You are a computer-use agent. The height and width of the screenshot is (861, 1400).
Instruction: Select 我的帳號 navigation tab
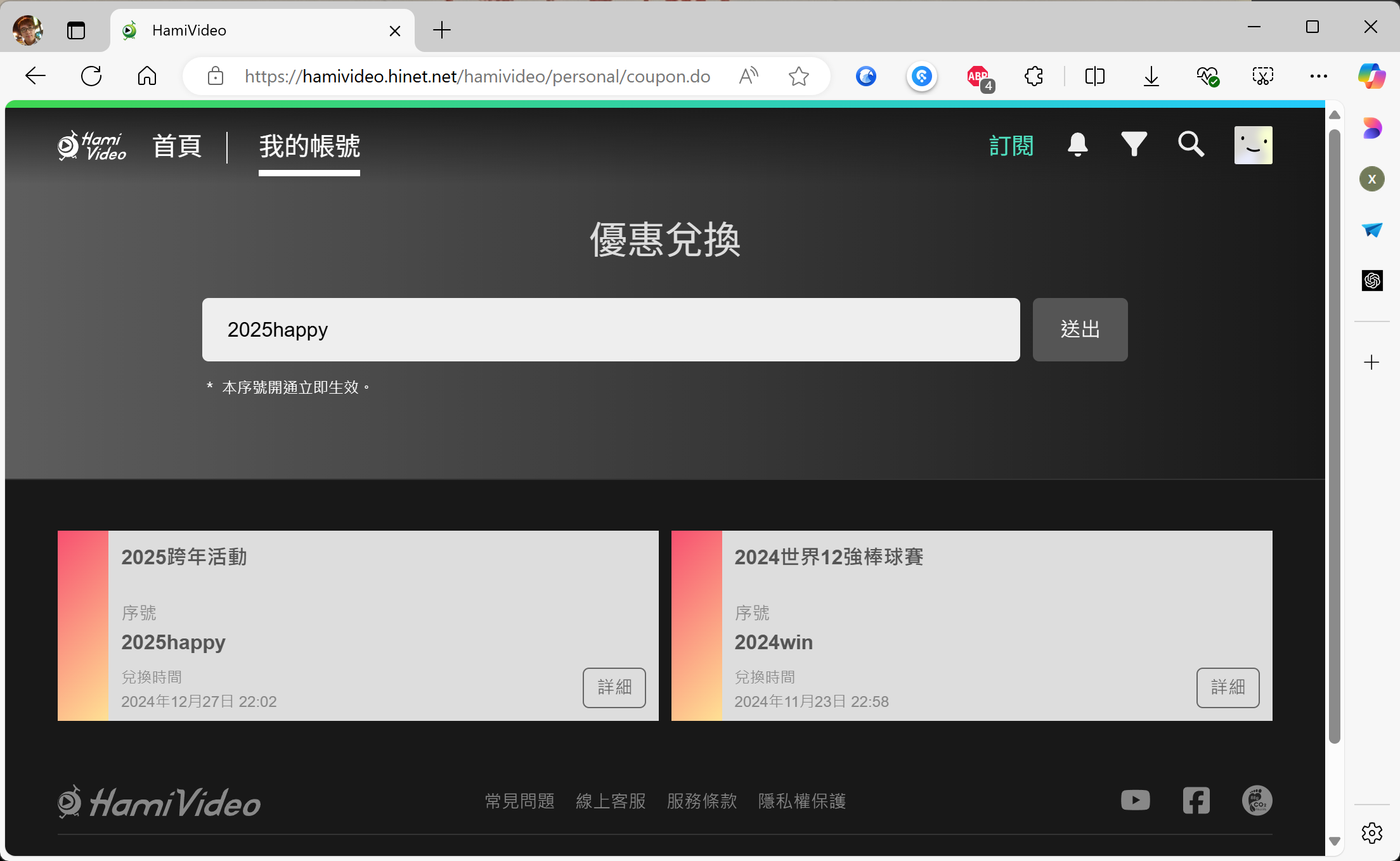tap(309, 146)
